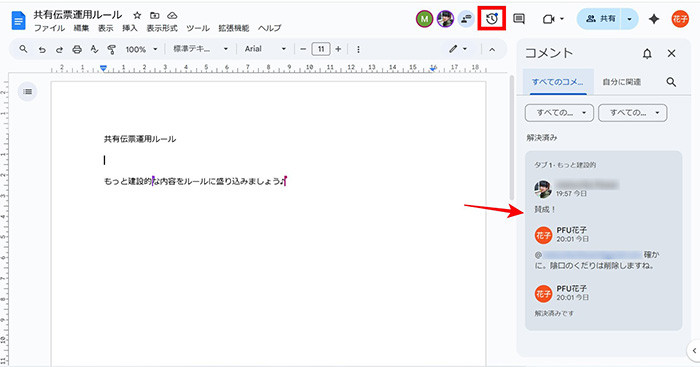Viewport: 700px width, 367px height.
Task: Click the photo collaborator avatar in header
Action: pos(445,19)
